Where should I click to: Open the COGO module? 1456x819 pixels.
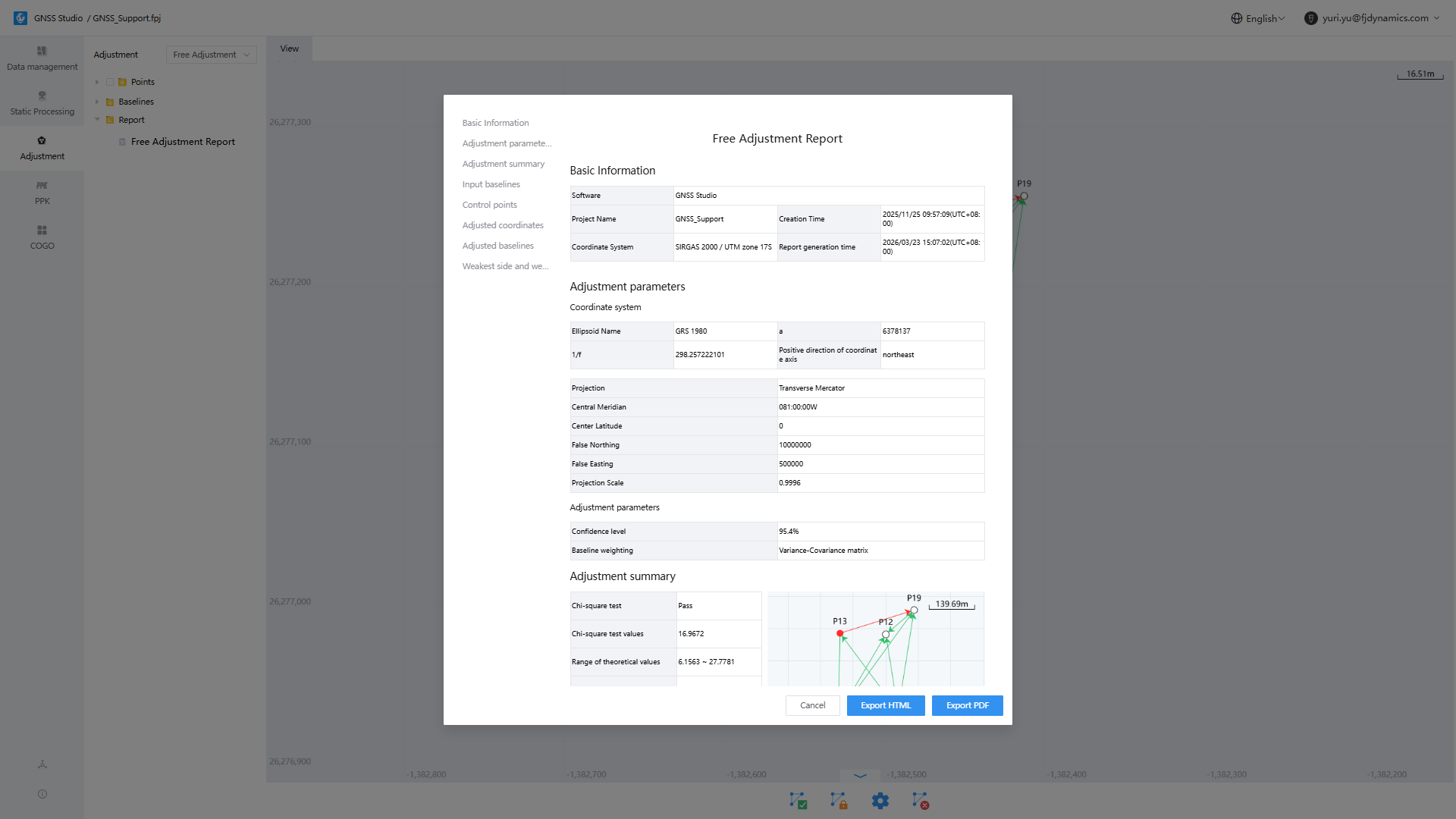pos(42,237)
